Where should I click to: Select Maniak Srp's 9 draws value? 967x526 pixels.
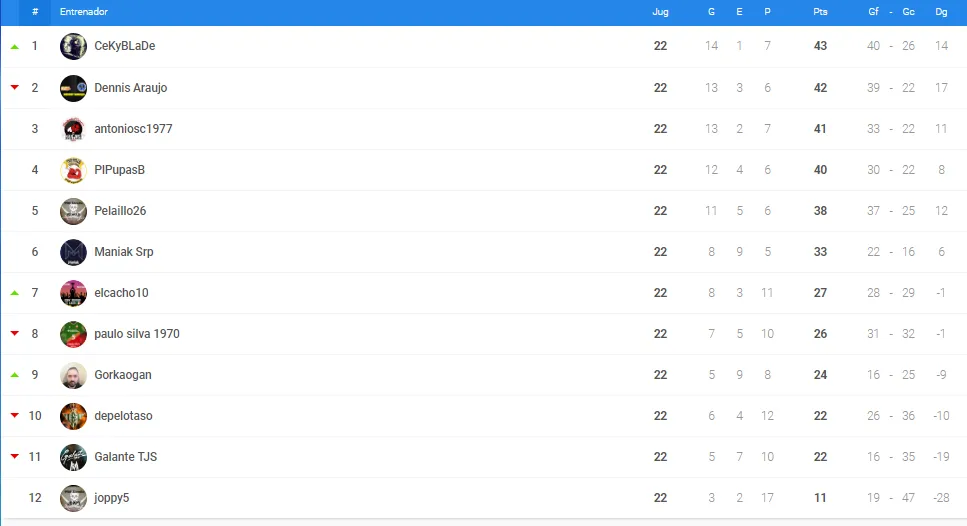pyautogui.click(x=739, y=252)
